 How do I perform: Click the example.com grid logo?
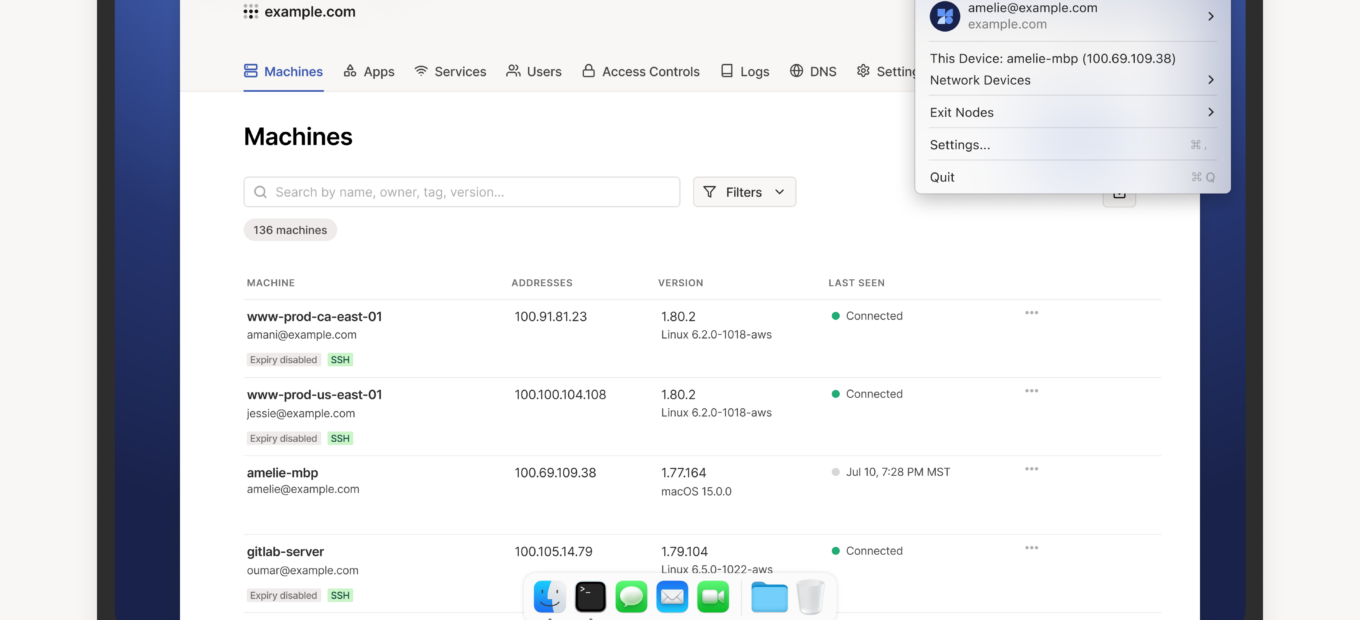click(249, 11)
